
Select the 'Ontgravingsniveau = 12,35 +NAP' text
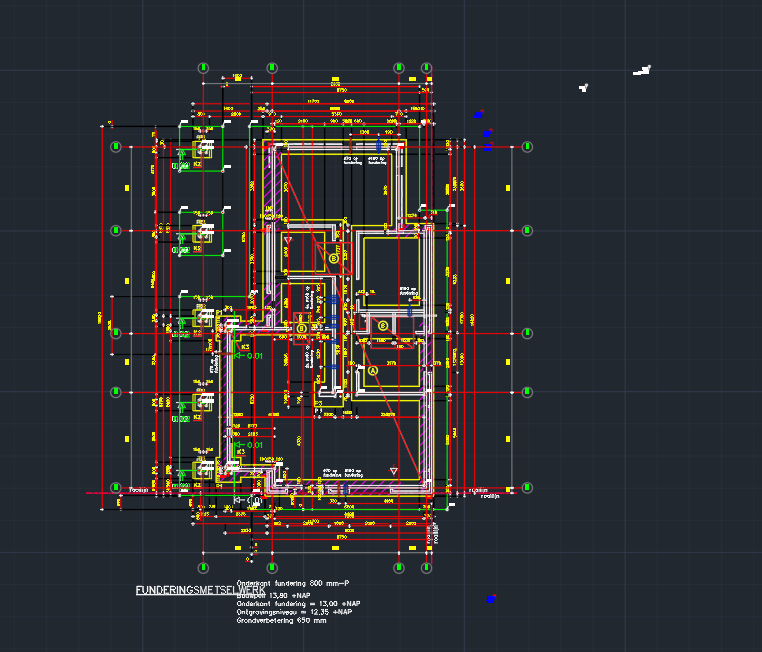pyautogui.click(x=294, y=612)
